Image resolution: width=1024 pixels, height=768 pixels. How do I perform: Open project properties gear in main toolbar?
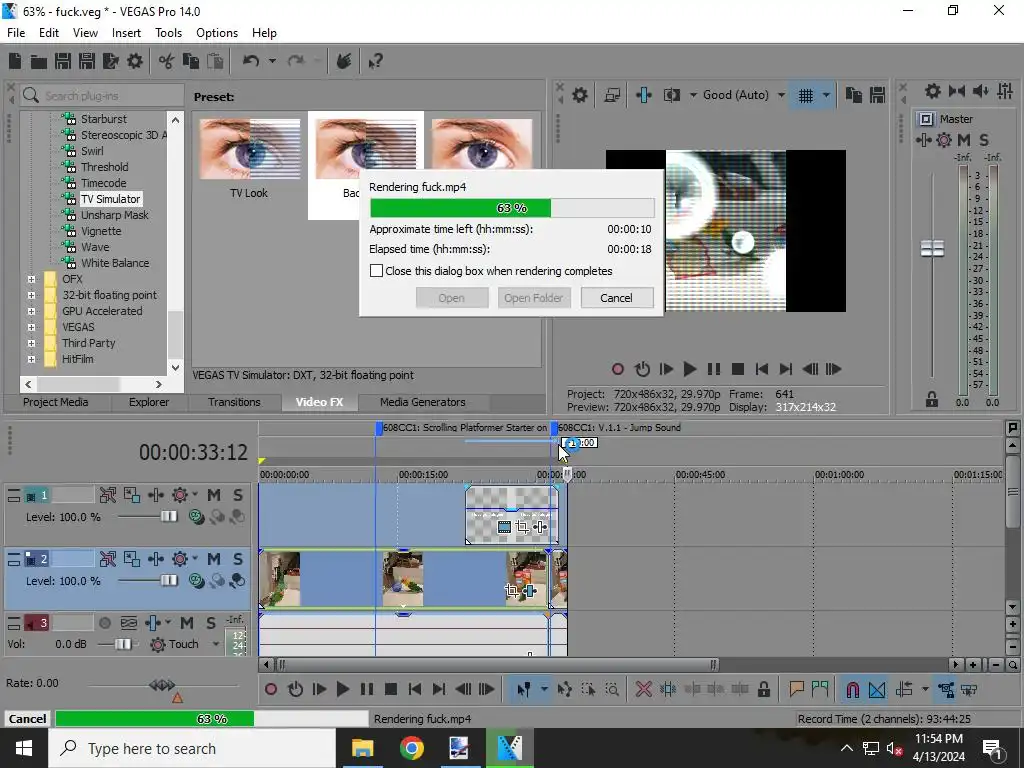[135, 61]
